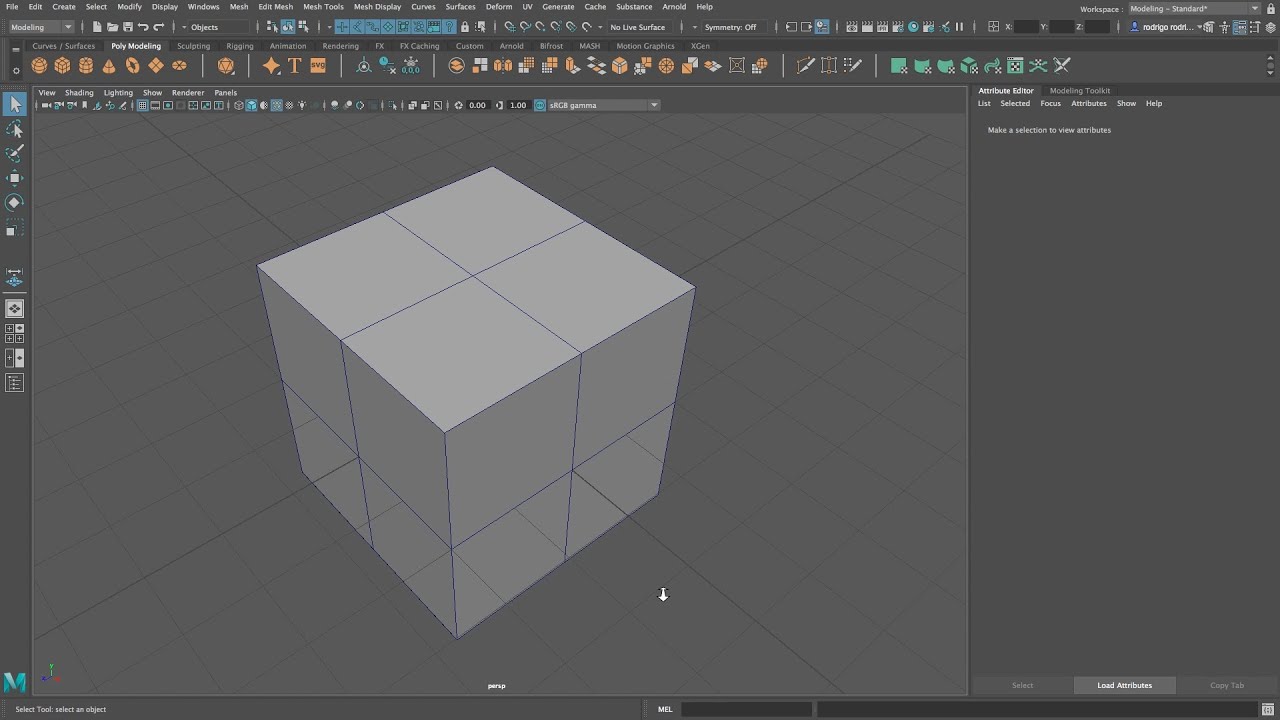
Task: Activate the Paint Selection tool
Action: click(14, 153)
